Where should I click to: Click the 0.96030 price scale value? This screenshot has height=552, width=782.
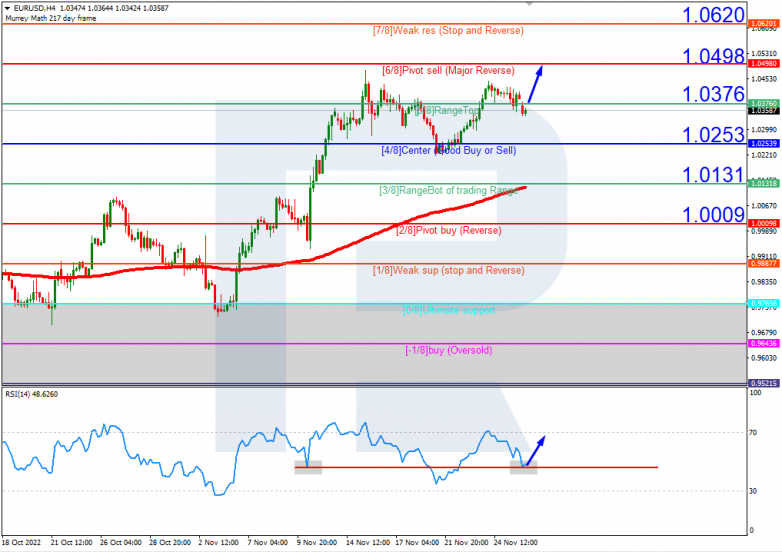(764, 358)
